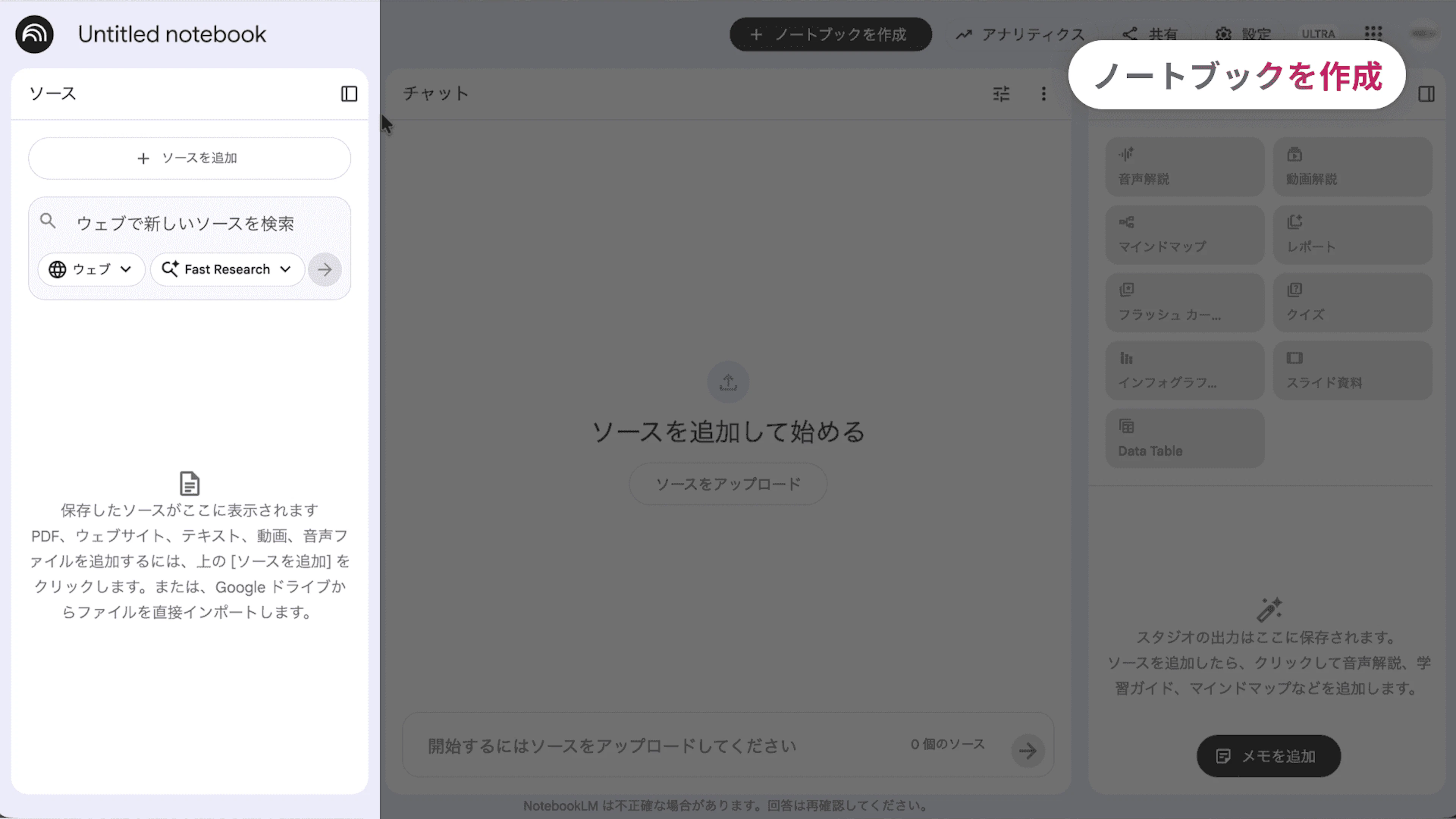Expand the Fast Research mode dropdown

[x=227, y=270]
